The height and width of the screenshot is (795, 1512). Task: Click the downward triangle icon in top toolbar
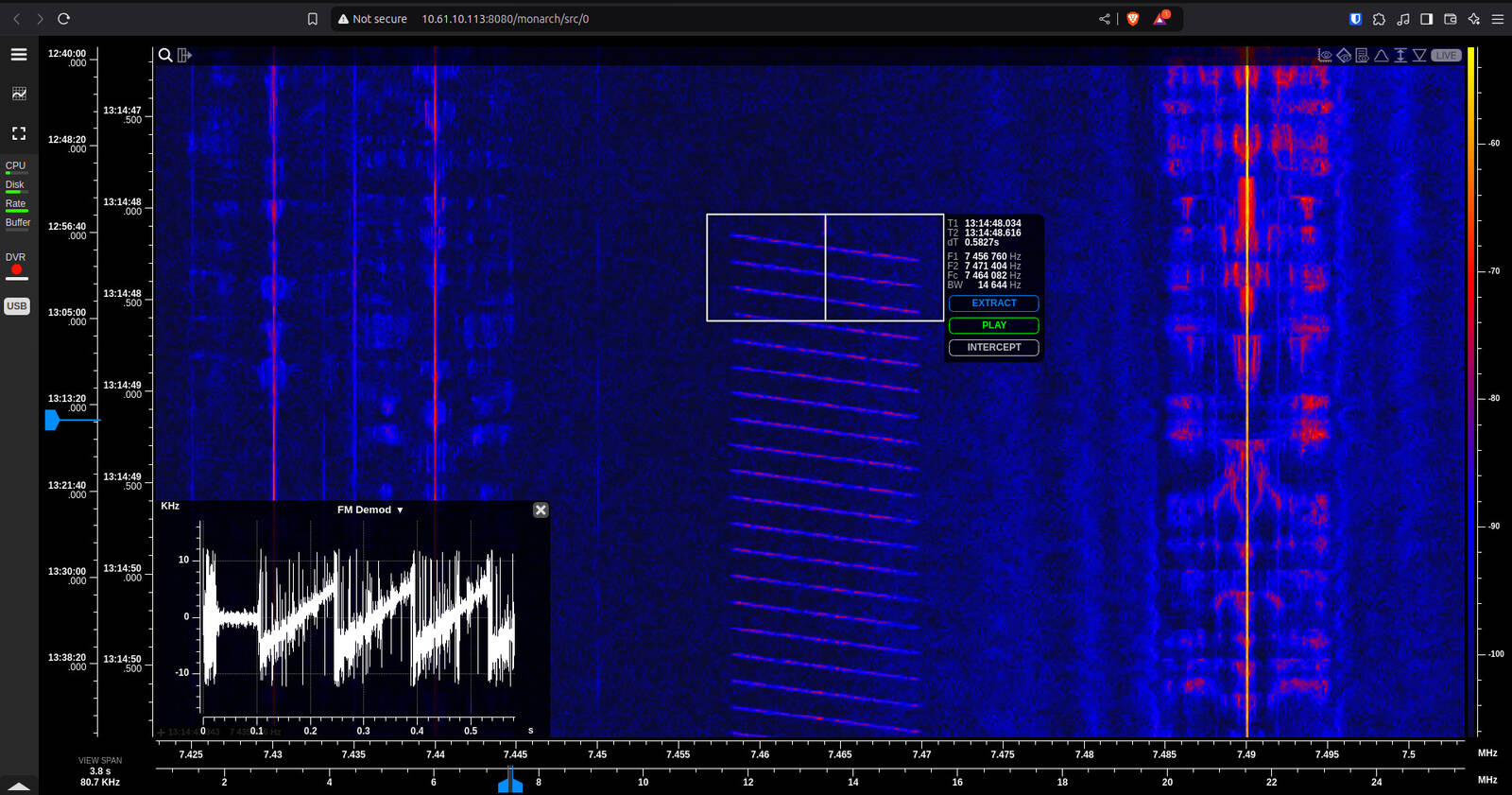[x=1419, y=56]
